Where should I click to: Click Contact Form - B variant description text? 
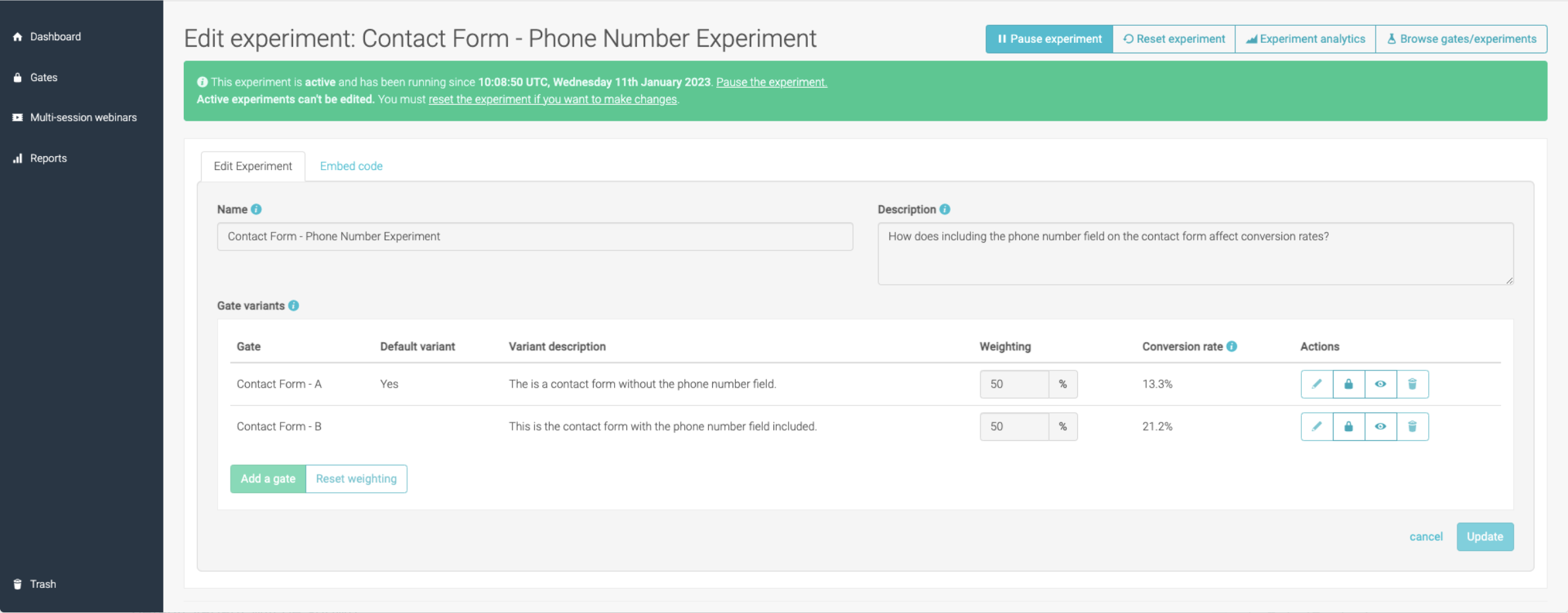pyautogui.click(x=663, y=426)
